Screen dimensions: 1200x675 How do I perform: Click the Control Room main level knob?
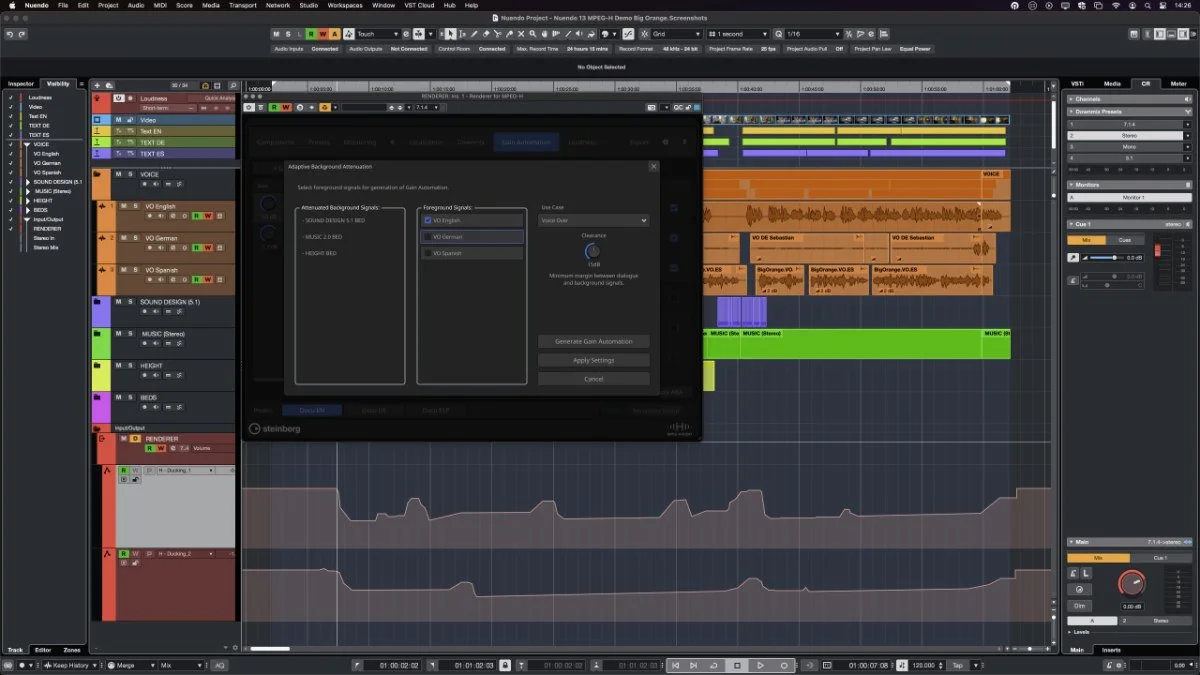(1131, 581)
